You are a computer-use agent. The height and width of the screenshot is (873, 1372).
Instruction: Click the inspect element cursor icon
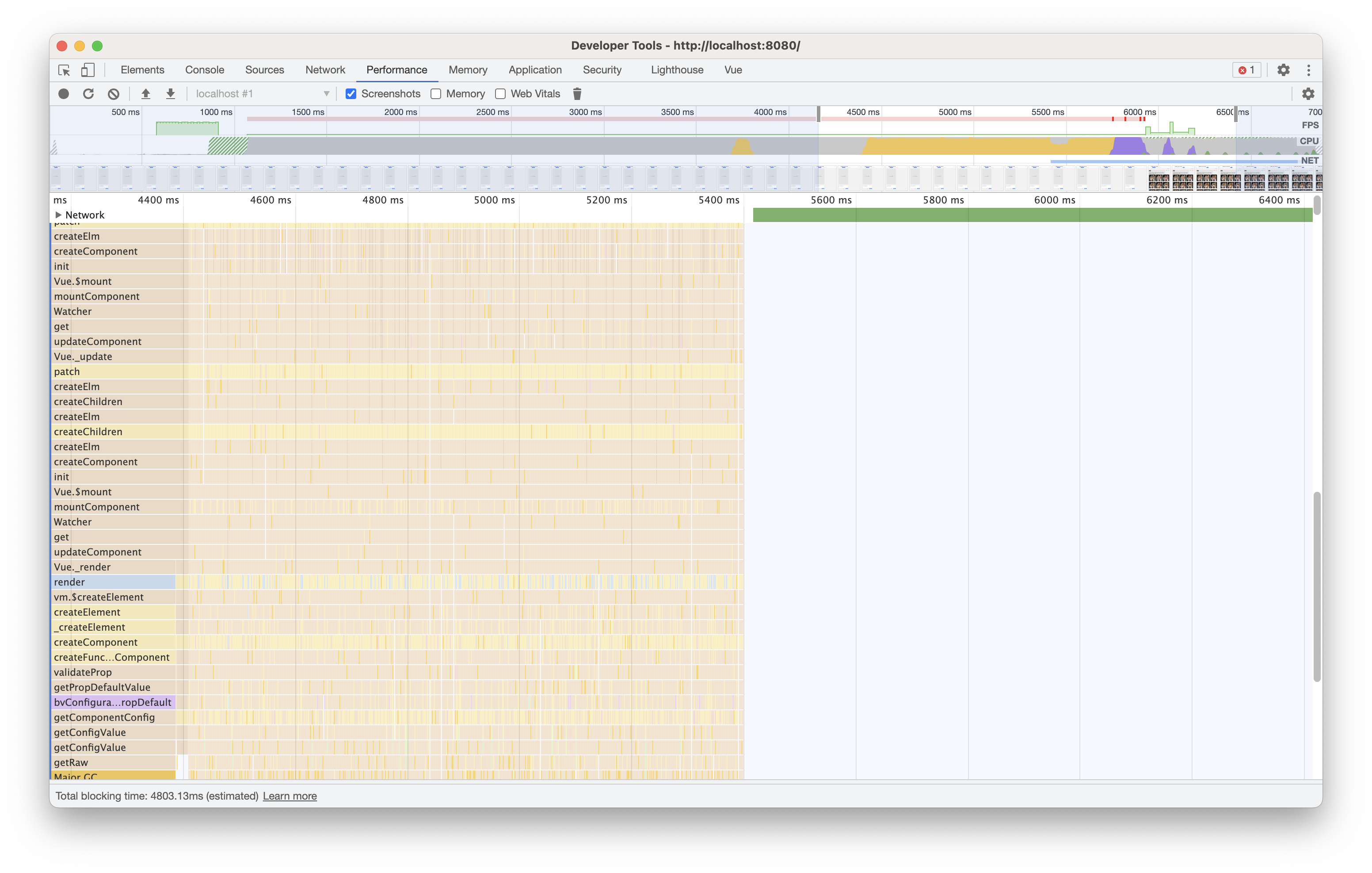(x=64, y=70)
